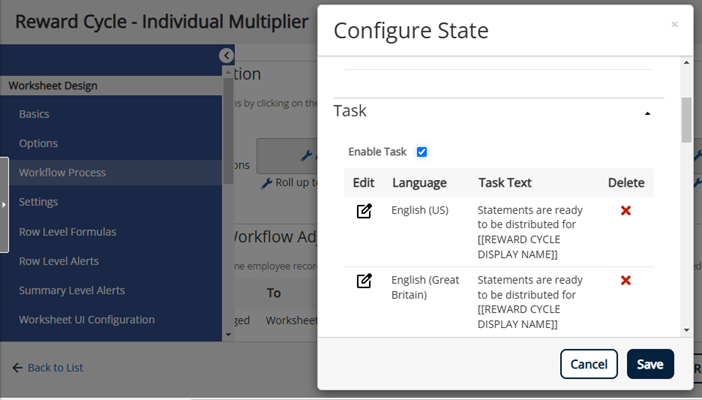The width and height of the screenshot is (702, 400).
Task: Select Workflow Process in sidebar
Action: [x=62, y=173]
